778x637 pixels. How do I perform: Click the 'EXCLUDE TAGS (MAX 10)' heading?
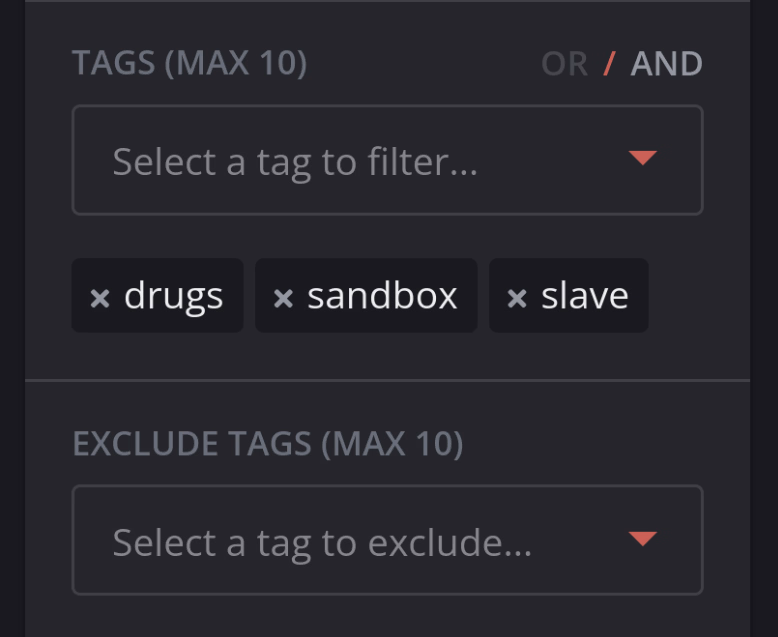[x=267, y=444]
